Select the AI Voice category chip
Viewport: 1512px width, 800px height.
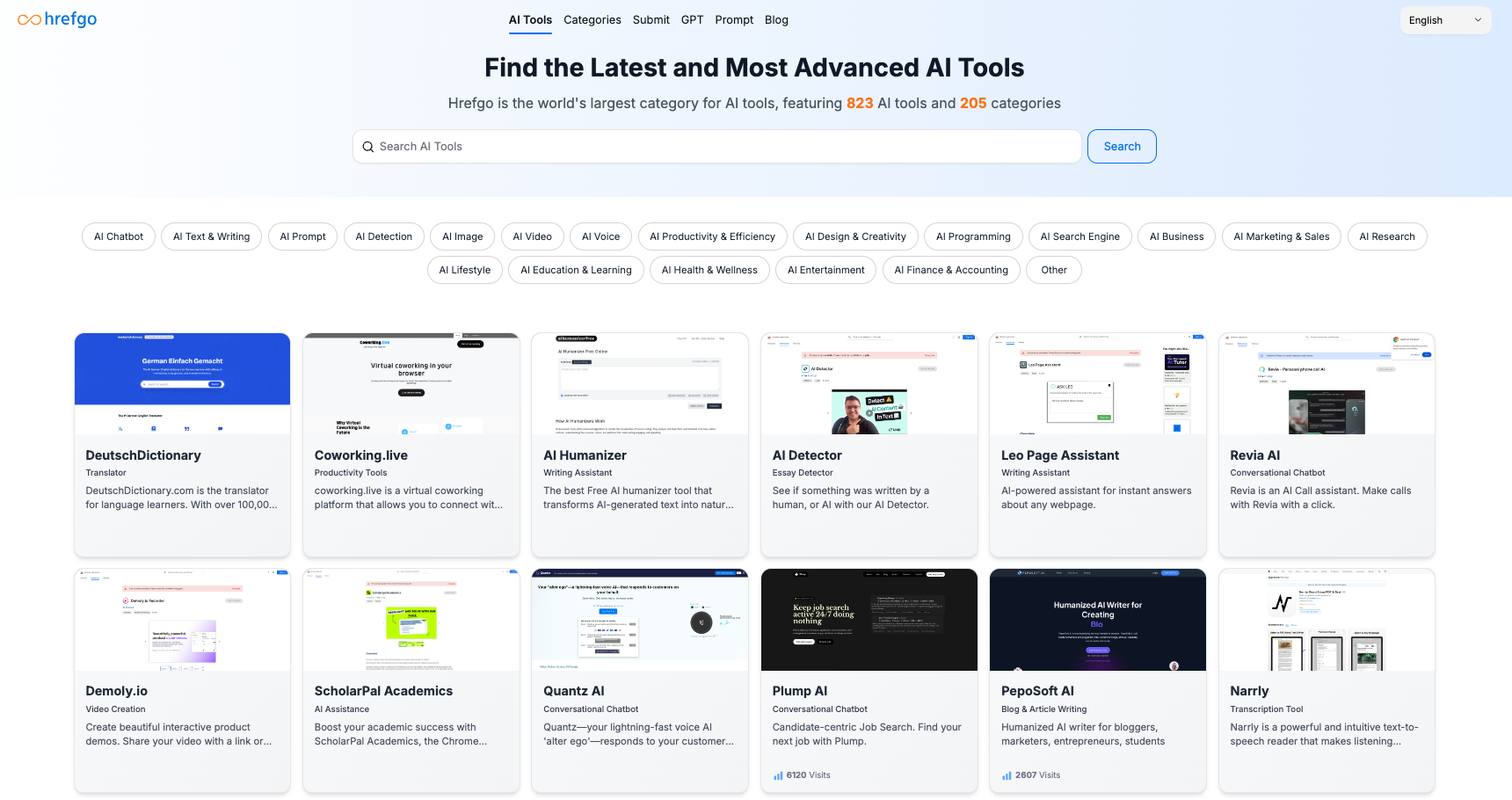(601, 236)
